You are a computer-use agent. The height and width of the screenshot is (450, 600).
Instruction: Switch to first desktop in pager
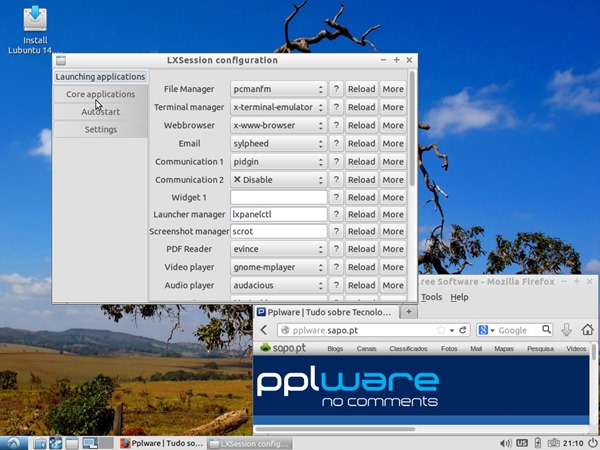90,443
